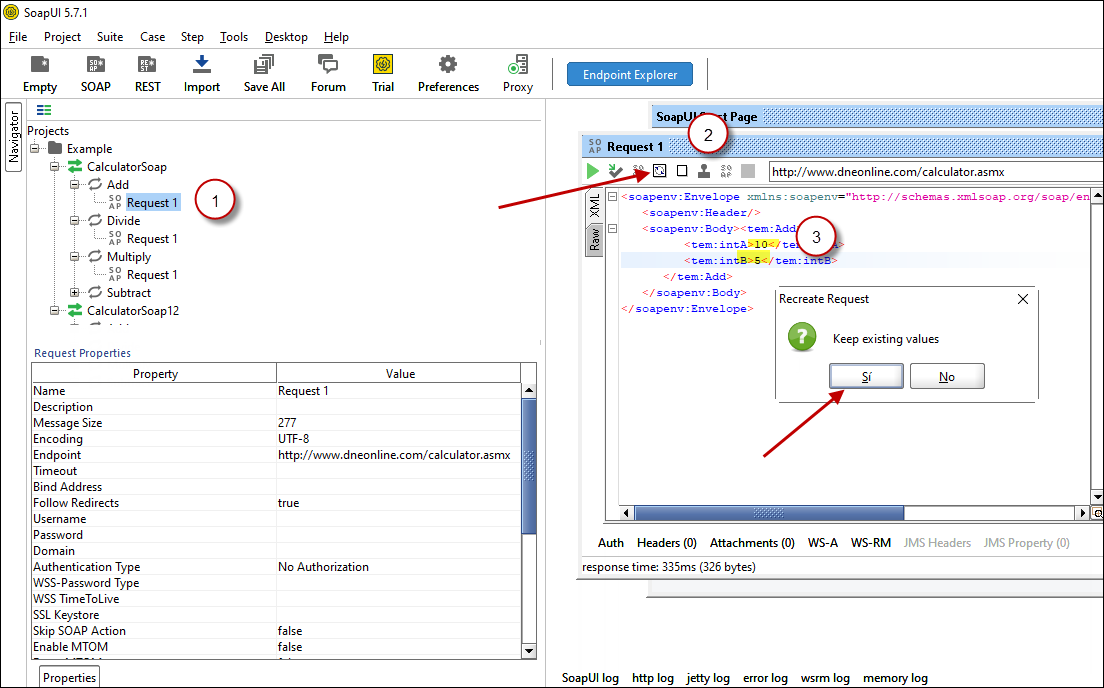Show the error log
The height and width of the screenshot is (688, 1104).
[765, 677]
